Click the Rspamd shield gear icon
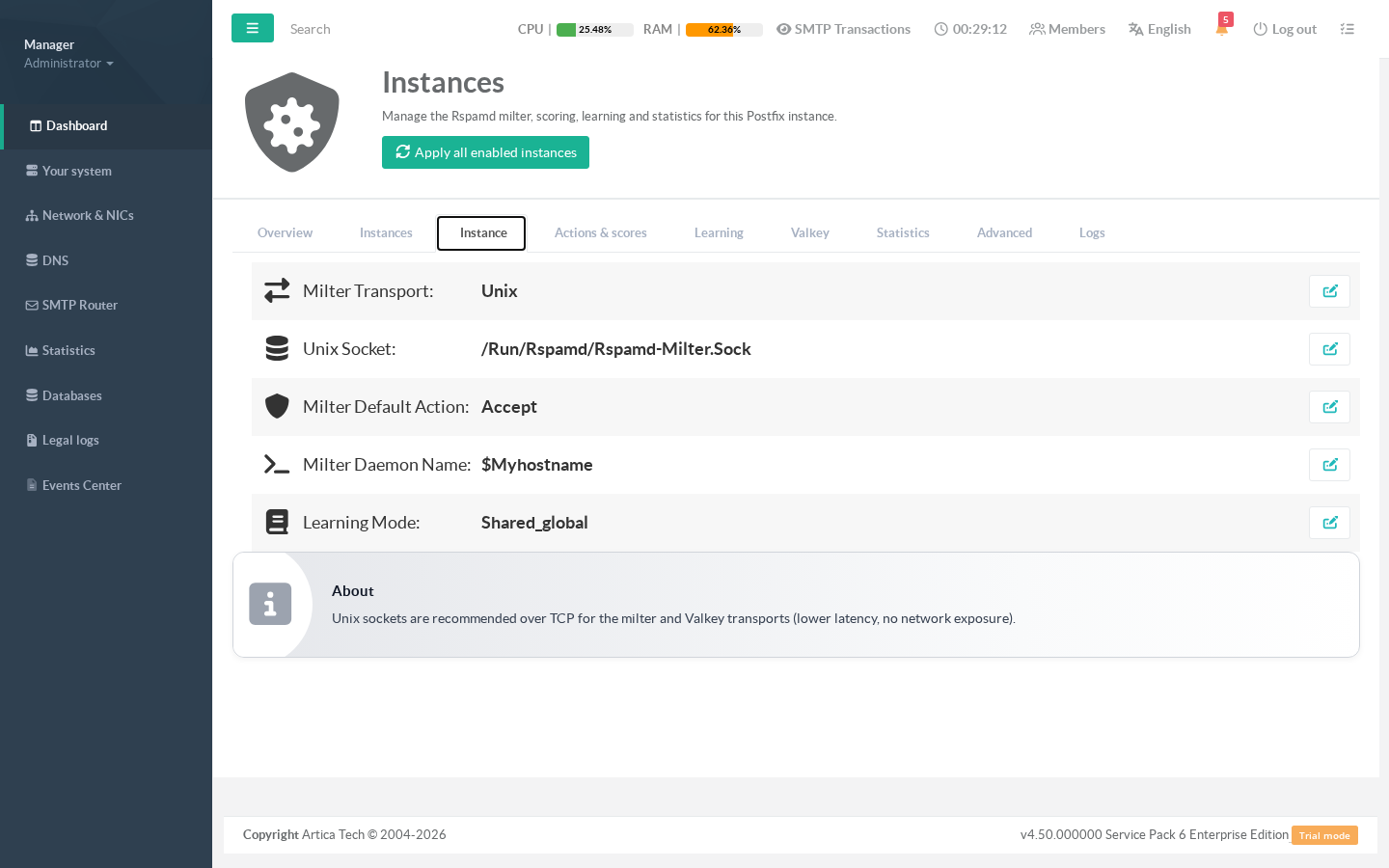This screenshot has width=1389, height=868. pos(292,122)
